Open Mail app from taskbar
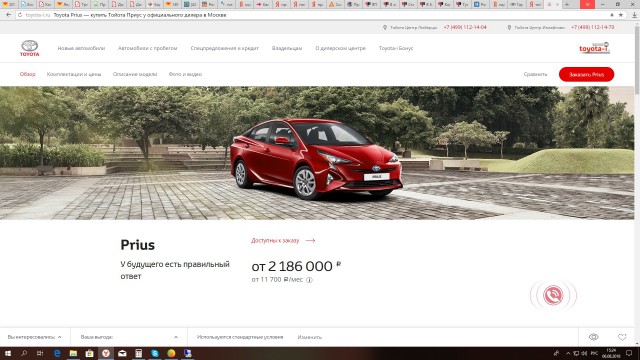640x360 pixels. (122, 353)
